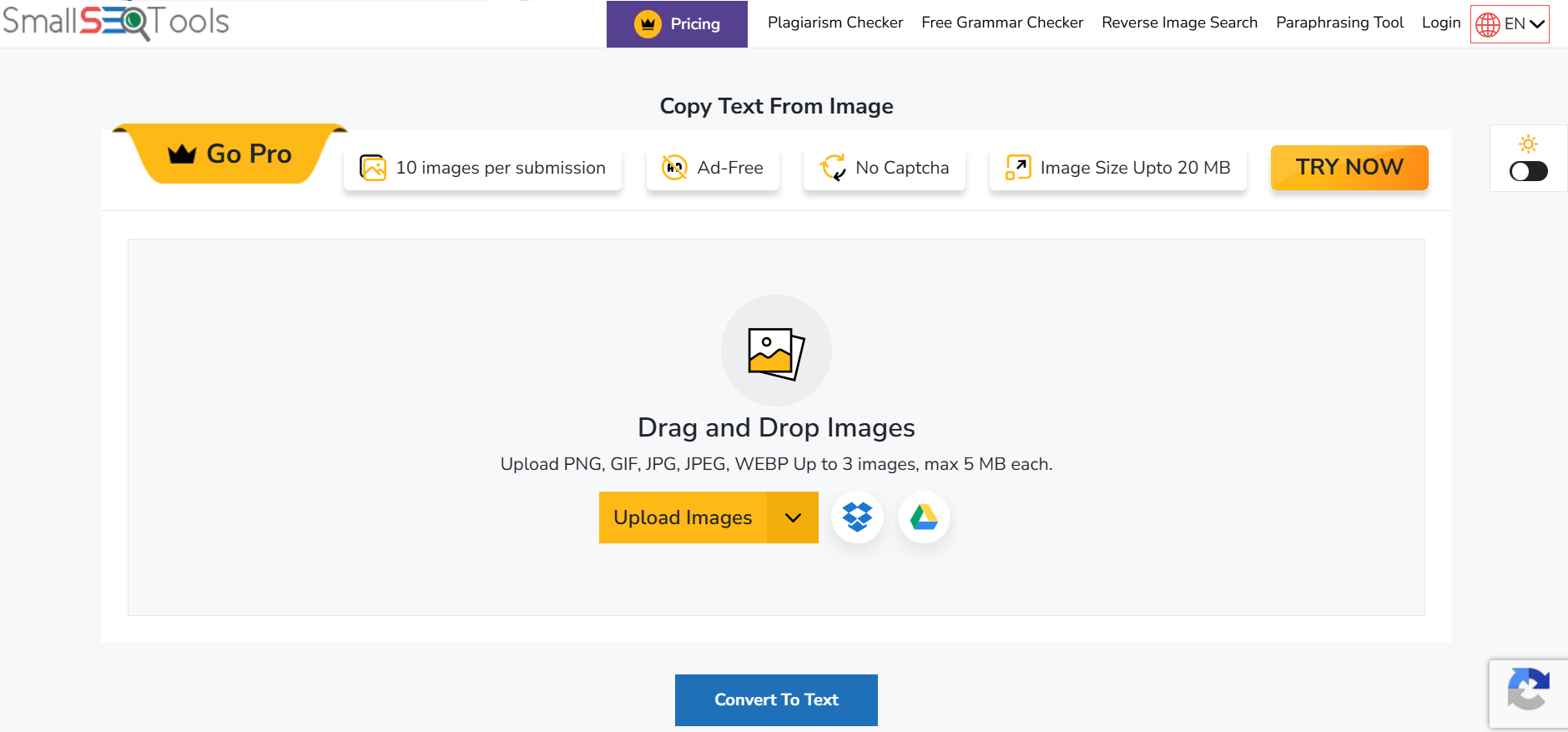Click the Drag and Drop Images heading

[776, 427]
